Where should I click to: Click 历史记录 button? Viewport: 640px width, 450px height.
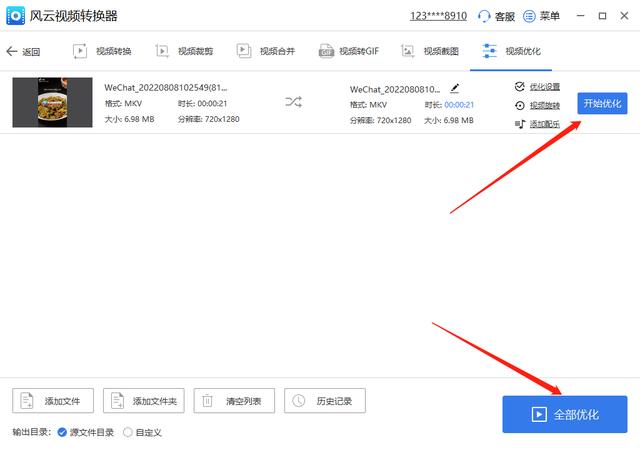pos(325,401)
